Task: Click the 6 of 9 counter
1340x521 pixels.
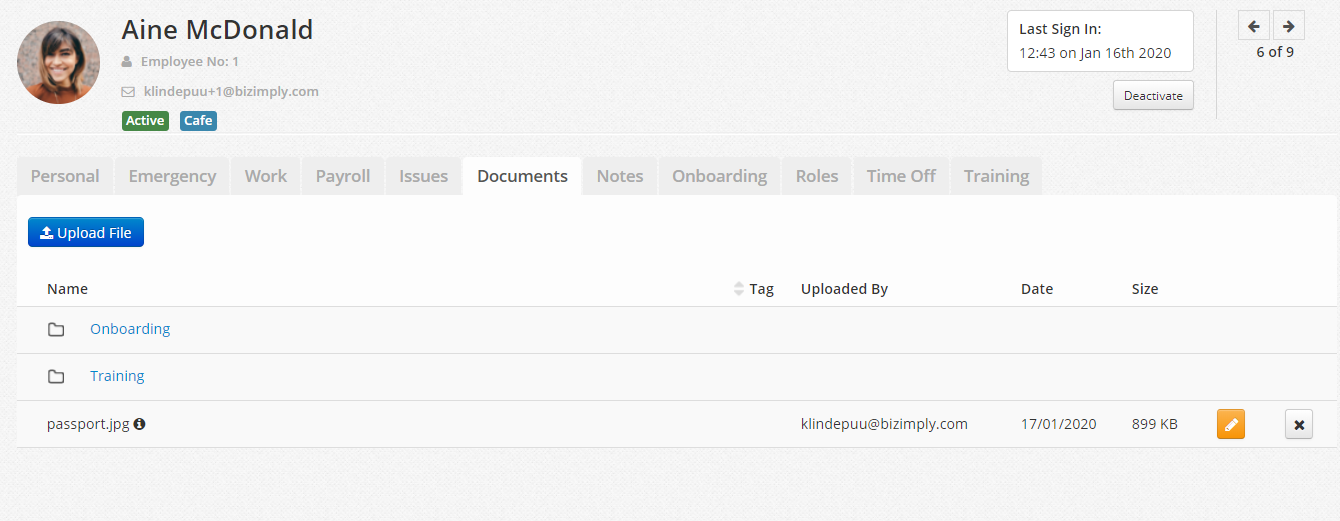Action: coord(1275,52)
